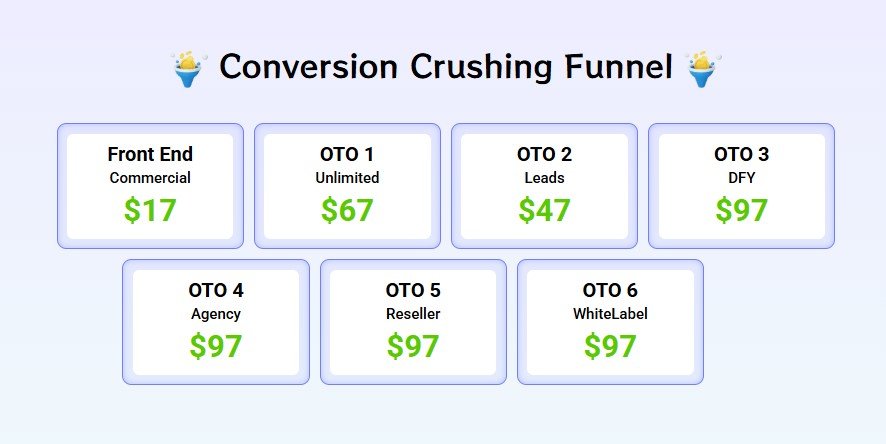This screenshot has height=444, width=886.
Task: Click the Unlimited label under OTO 1
Action: pos(347,178)
